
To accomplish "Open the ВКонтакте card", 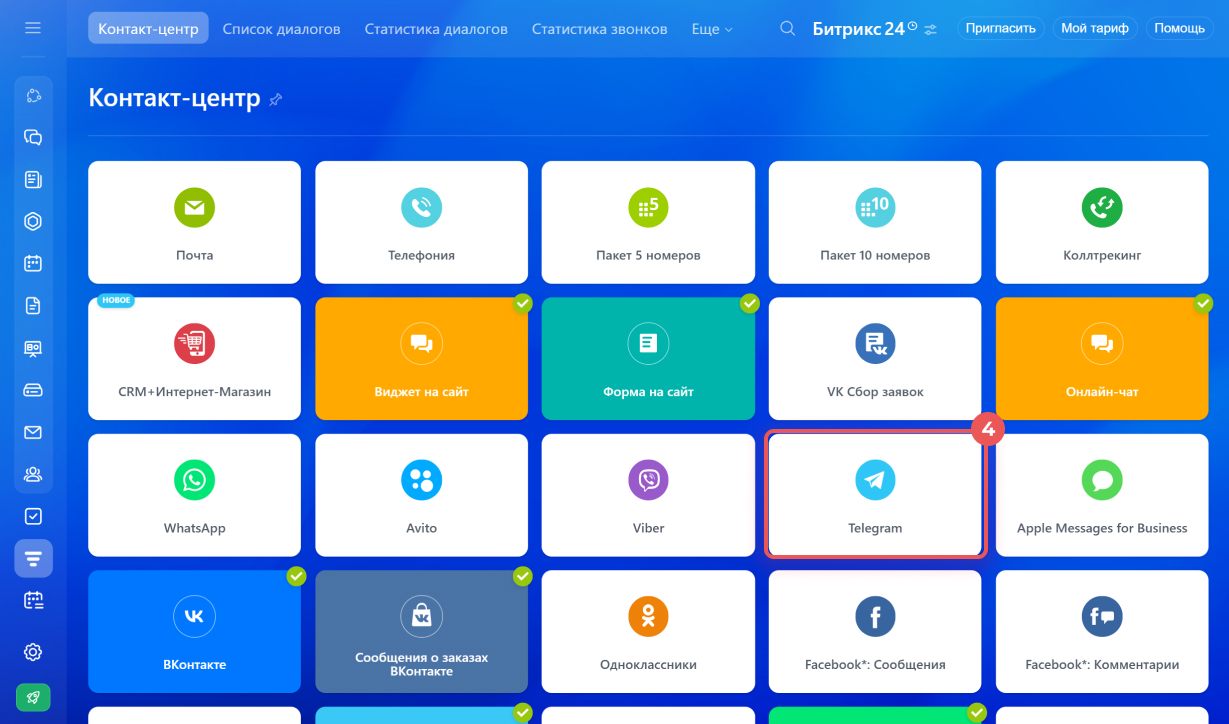I will point(194,631).
